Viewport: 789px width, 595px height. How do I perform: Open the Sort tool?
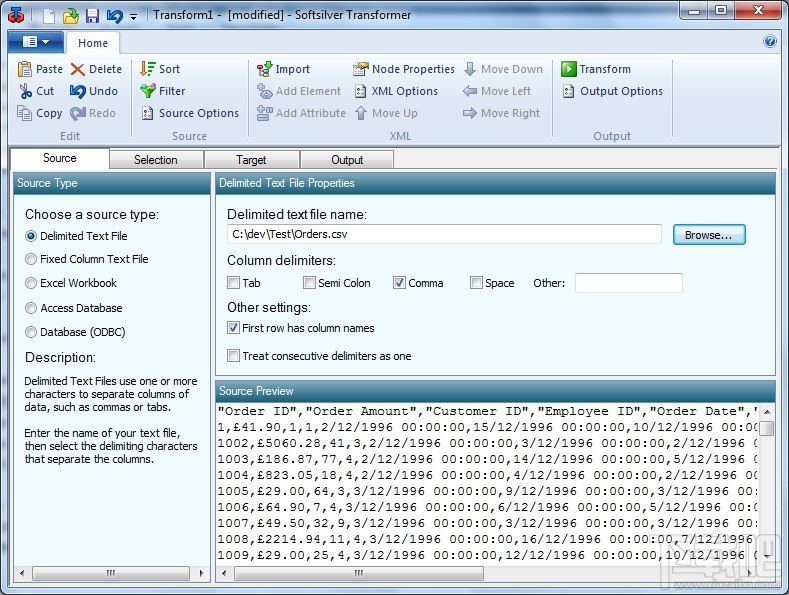tap(160, 69)
